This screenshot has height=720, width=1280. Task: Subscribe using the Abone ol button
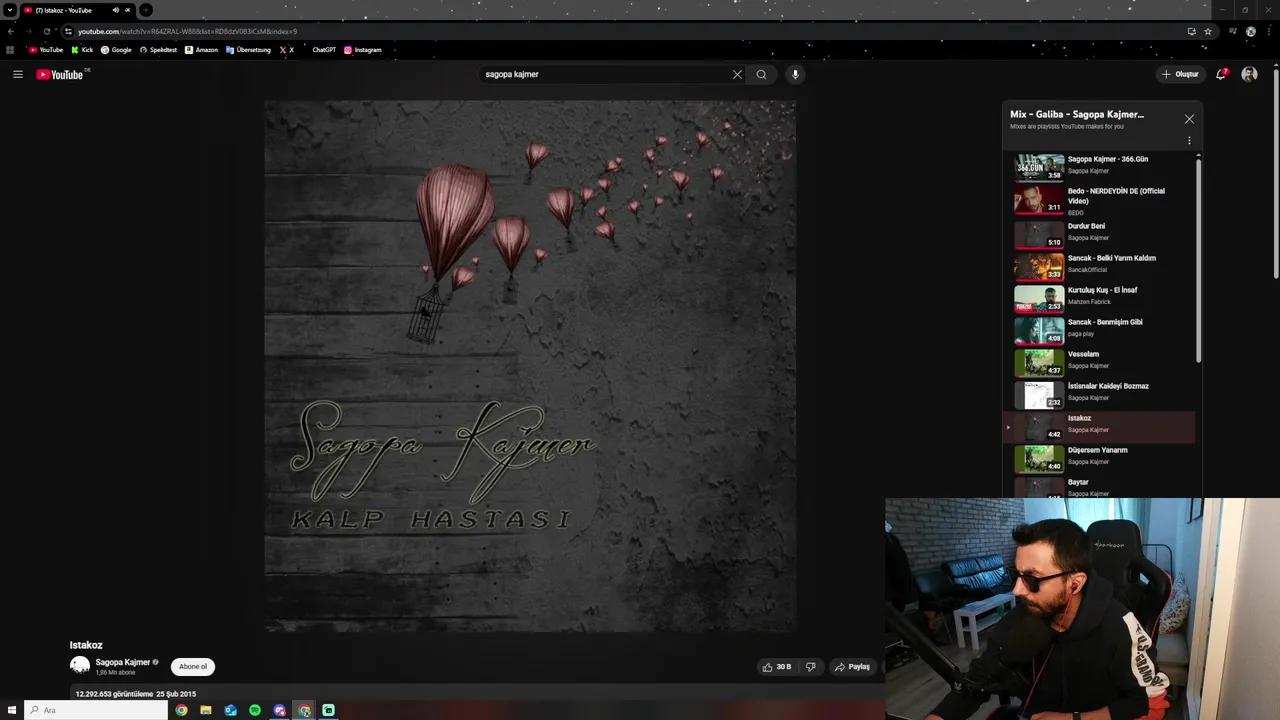[193, 667]
